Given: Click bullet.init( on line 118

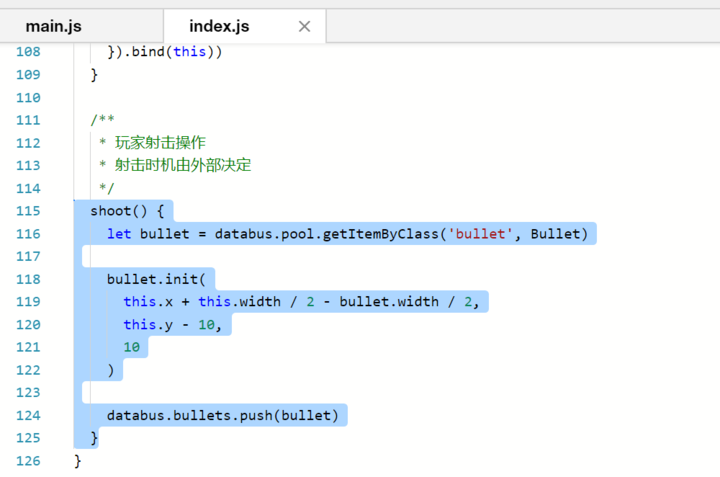Looking at the screenshot, I should tap(156, 279).
